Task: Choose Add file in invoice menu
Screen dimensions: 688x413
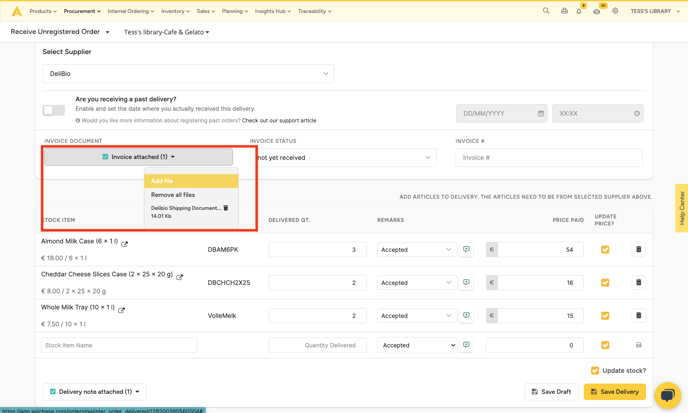Action: [191, 181]
